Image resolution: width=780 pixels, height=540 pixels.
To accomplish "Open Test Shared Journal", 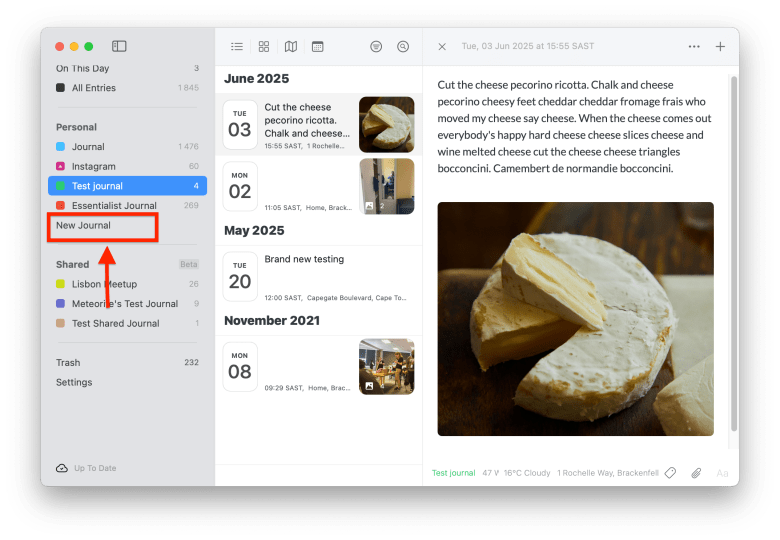I will pos(127,323).
